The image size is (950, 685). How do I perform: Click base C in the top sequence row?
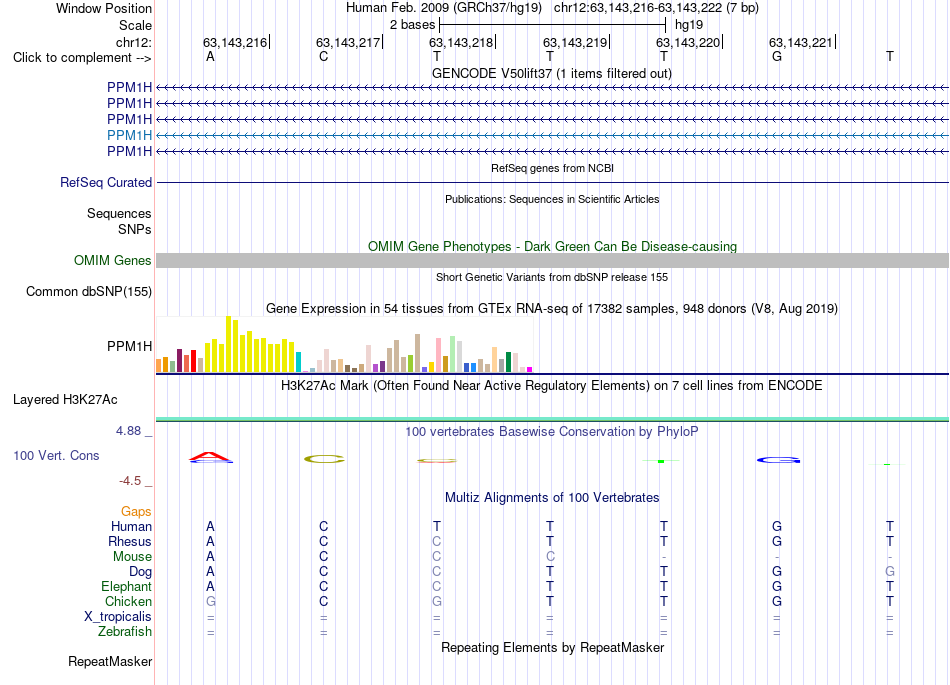coord(324,56)
